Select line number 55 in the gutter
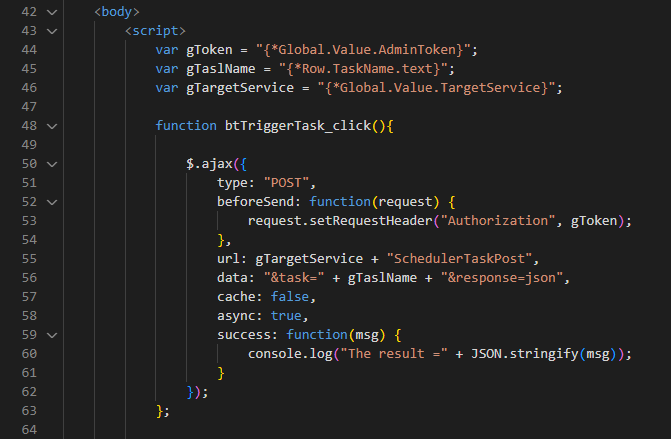The height and width of the screenshot is (439, 671). tap(29, 259)
